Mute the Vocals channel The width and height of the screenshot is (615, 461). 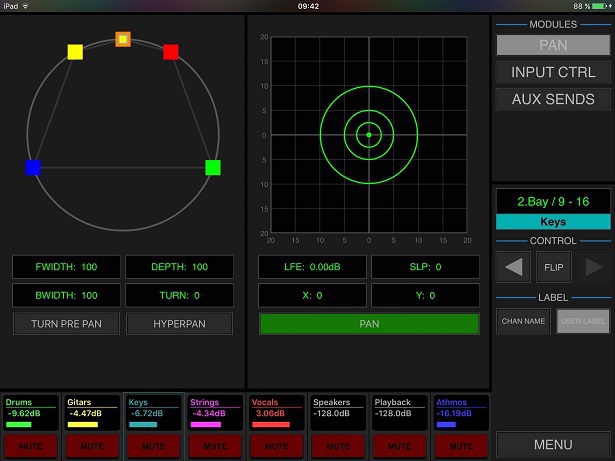pyautogui.click(x=277, y=443)
